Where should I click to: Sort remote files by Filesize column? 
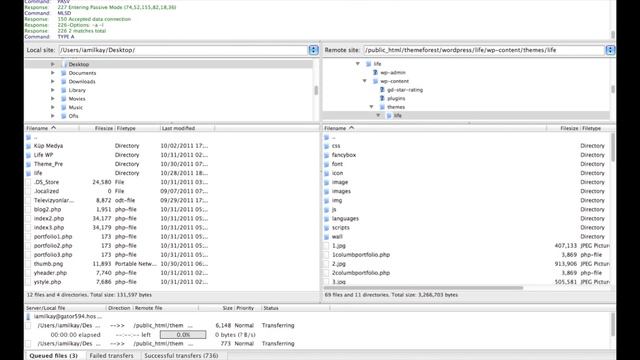point(563,128)
